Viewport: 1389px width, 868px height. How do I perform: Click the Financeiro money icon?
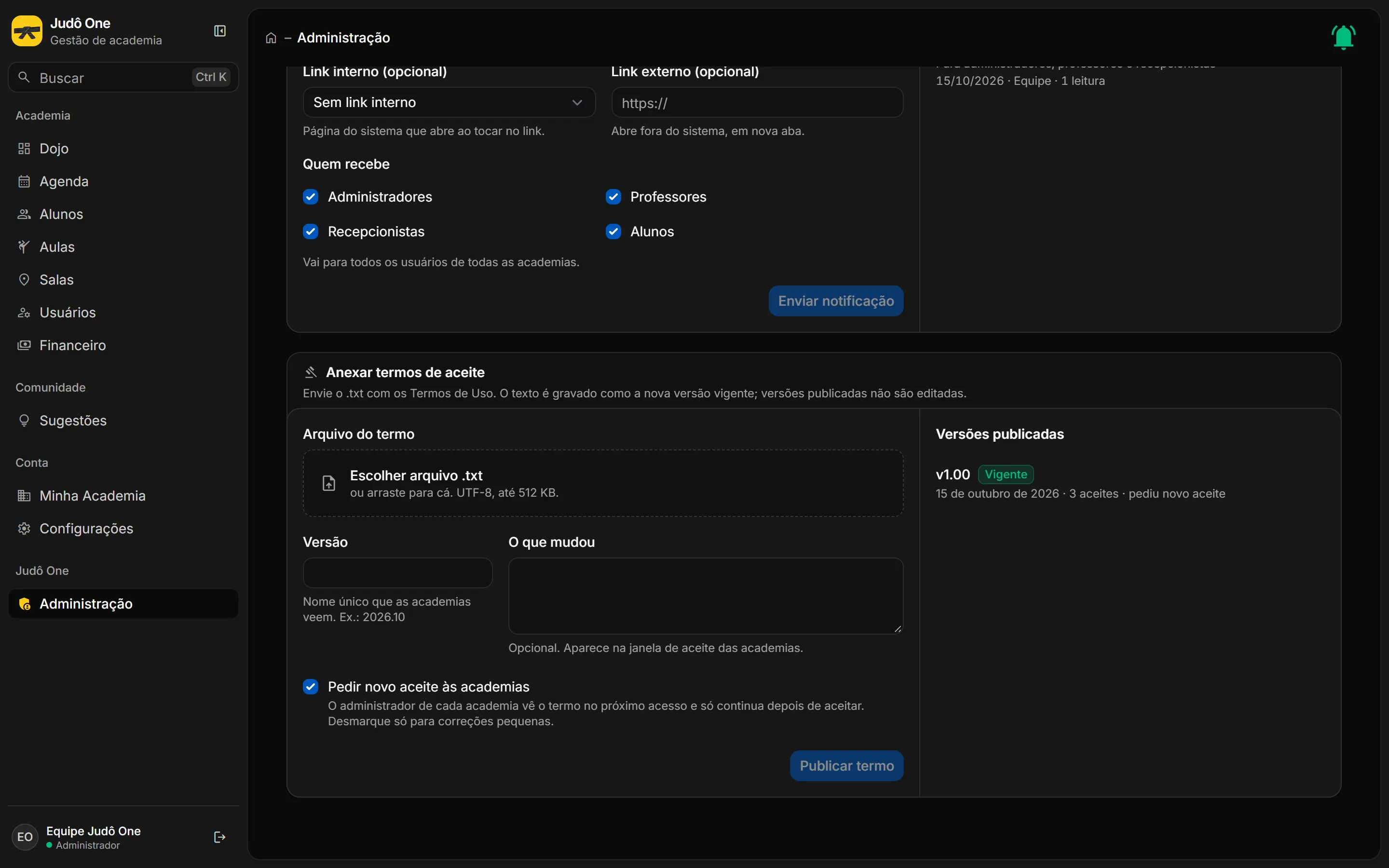(24, 345)
